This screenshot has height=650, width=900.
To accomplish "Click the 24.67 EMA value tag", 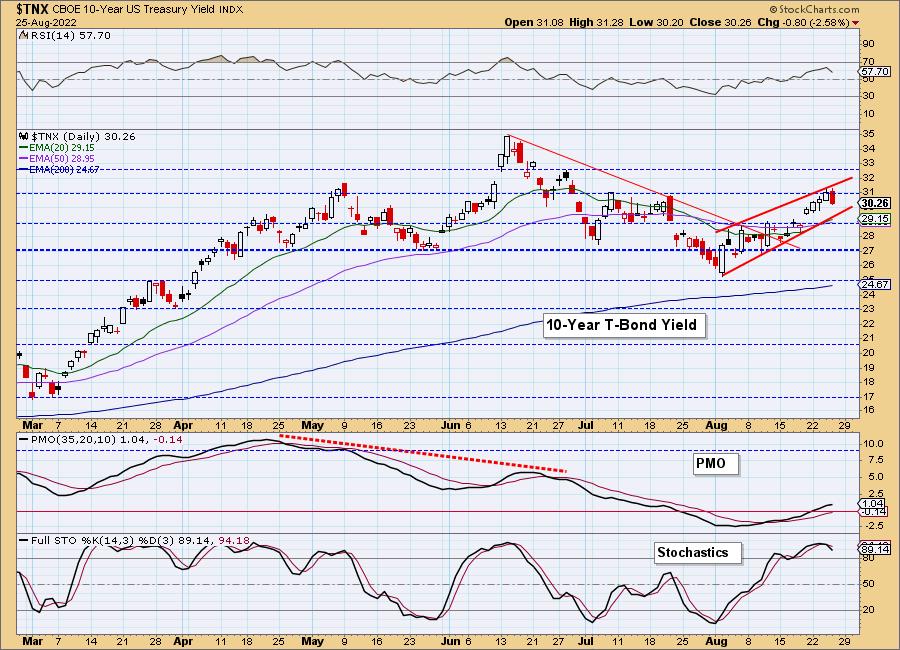I will 875,284.
